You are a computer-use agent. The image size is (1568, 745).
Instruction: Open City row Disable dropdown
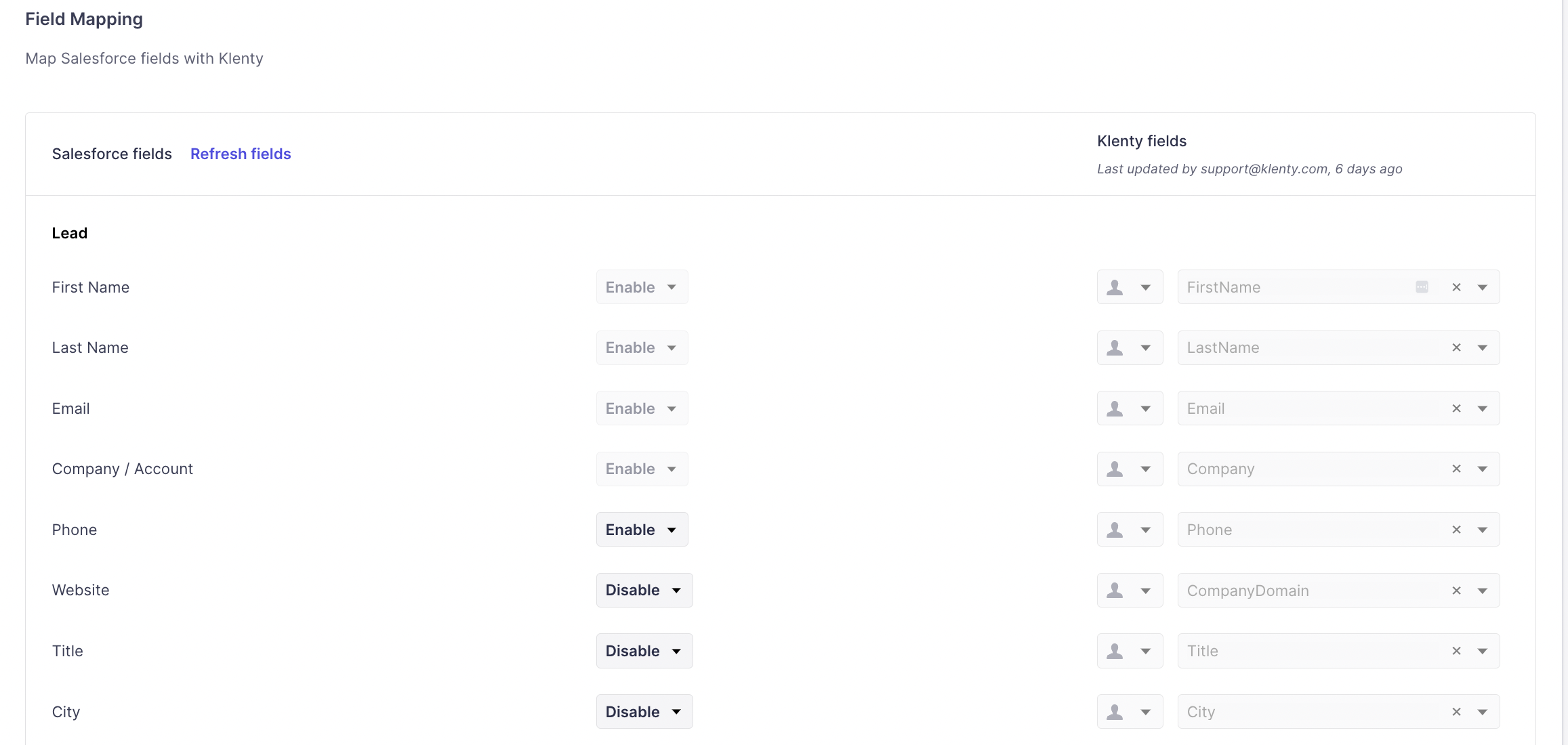pyautogui.click(x=644, y=712)
